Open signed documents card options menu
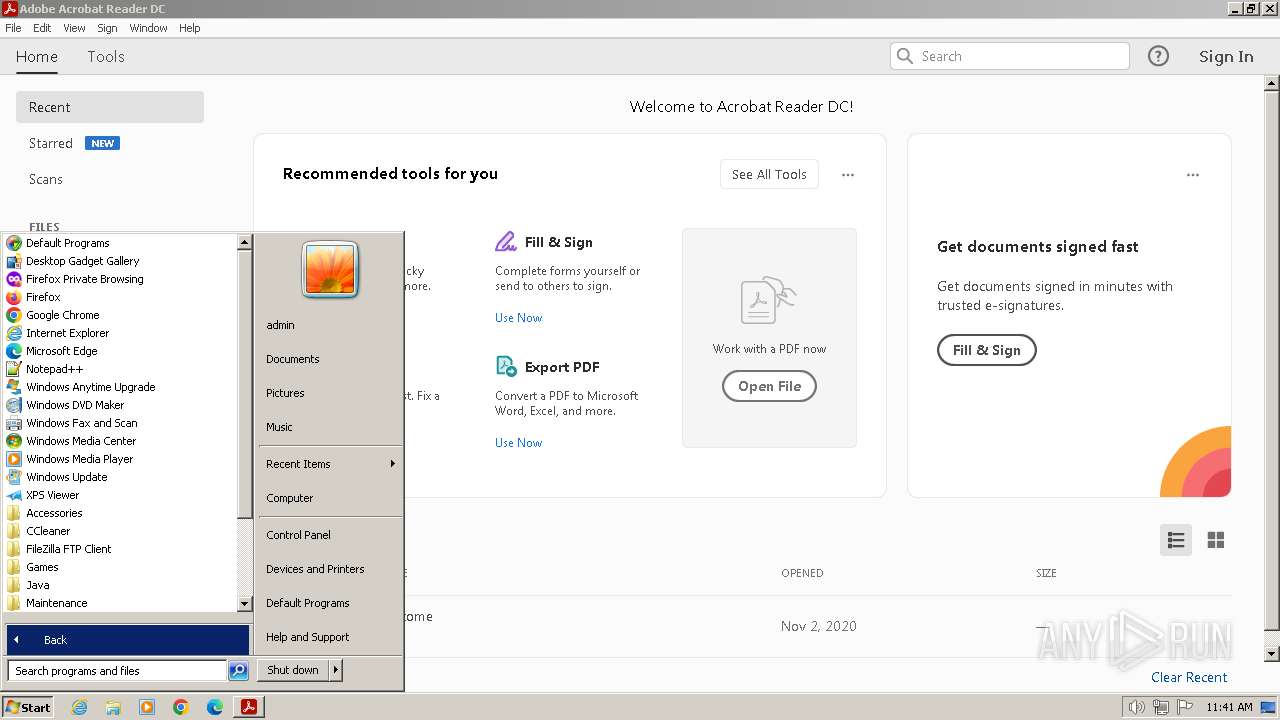1280x720 pixels. (x=1193, y=174)
